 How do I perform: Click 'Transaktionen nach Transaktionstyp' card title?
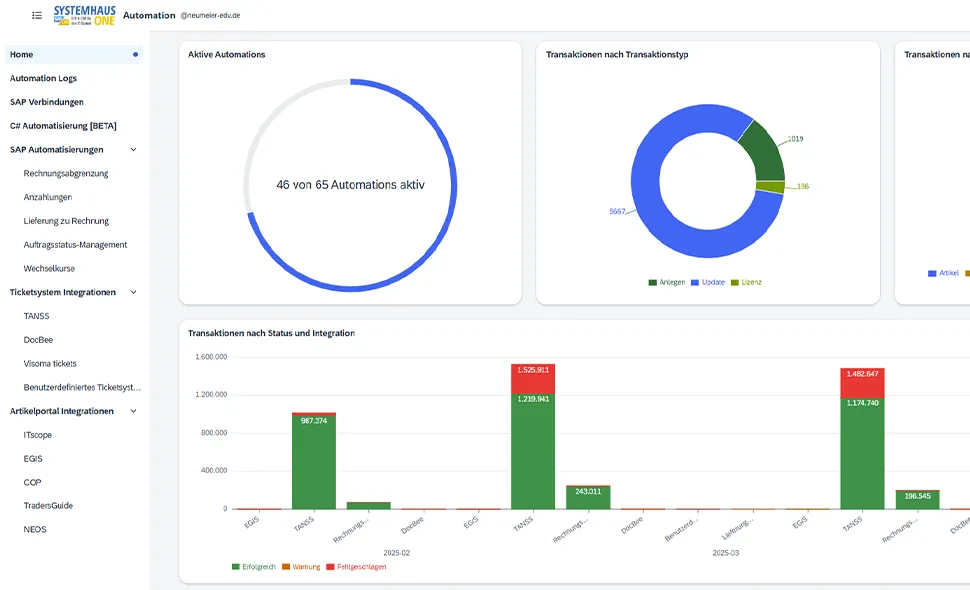point(617,54)
